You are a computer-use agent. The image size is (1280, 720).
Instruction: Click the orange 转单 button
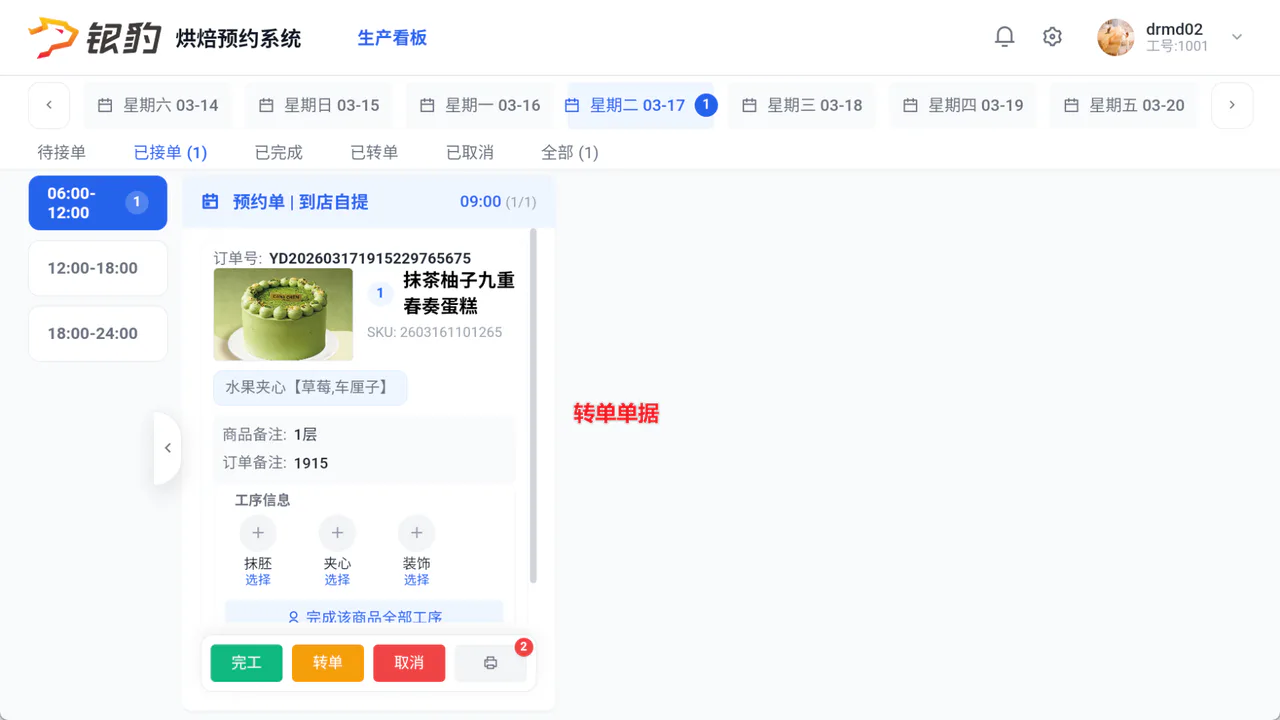[x=328, y=663]
